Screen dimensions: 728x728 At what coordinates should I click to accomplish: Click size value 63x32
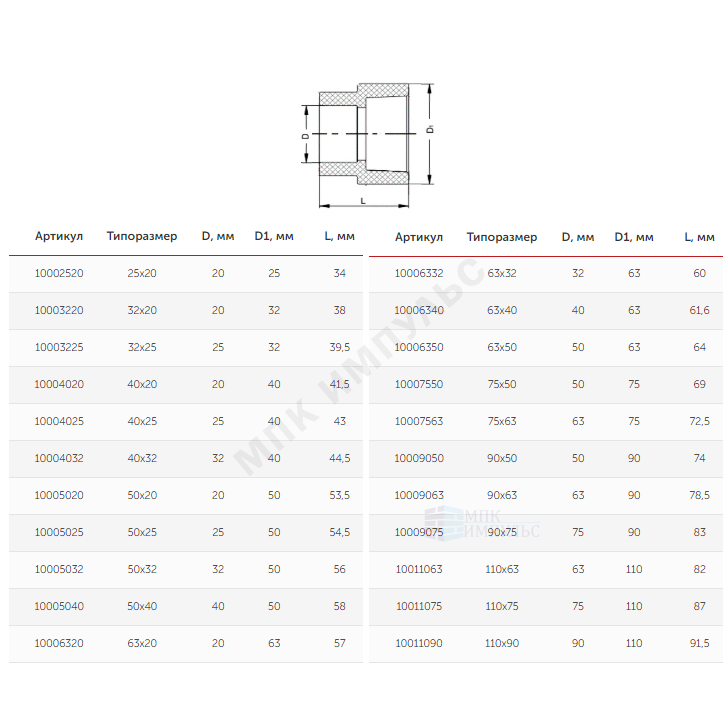tap(502, 273)
